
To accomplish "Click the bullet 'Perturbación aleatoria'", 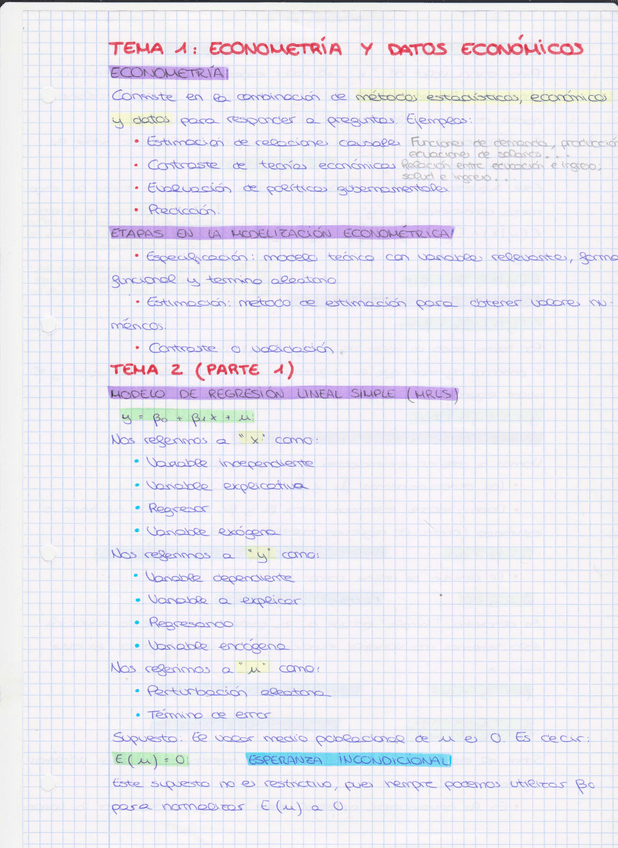I will tap(231, 692).
